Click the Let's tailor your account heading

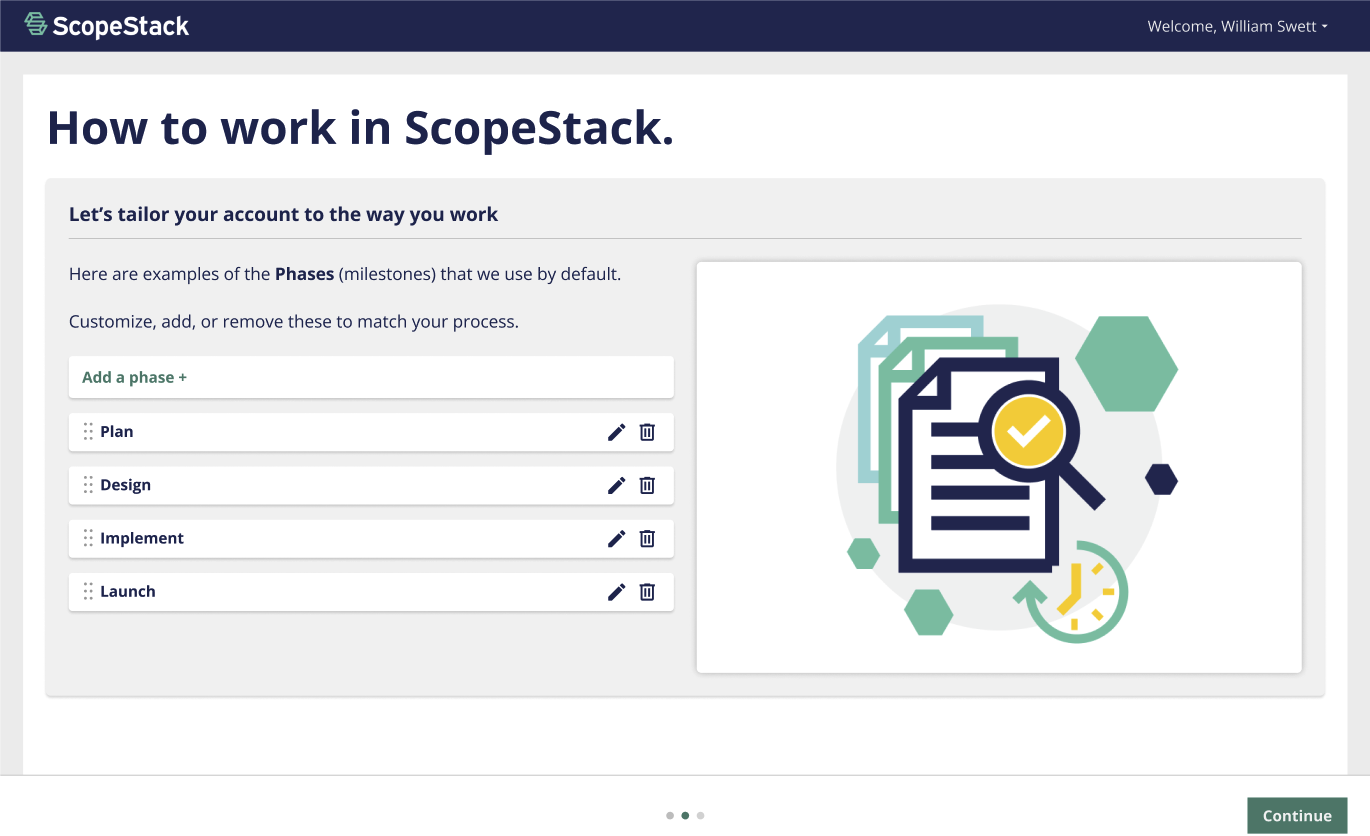tap(284, 214)
